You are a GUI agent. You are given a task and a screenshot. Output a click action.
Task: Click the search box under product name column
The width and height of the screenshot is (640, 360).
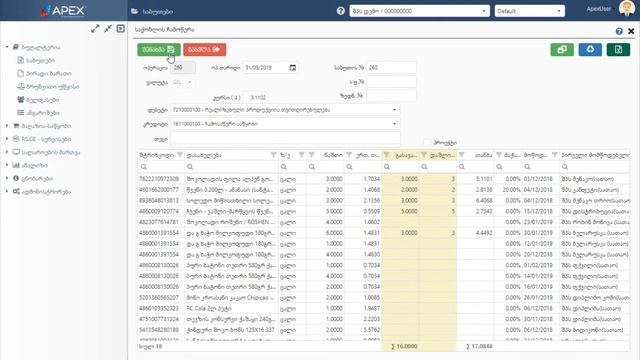coord(231,167)
